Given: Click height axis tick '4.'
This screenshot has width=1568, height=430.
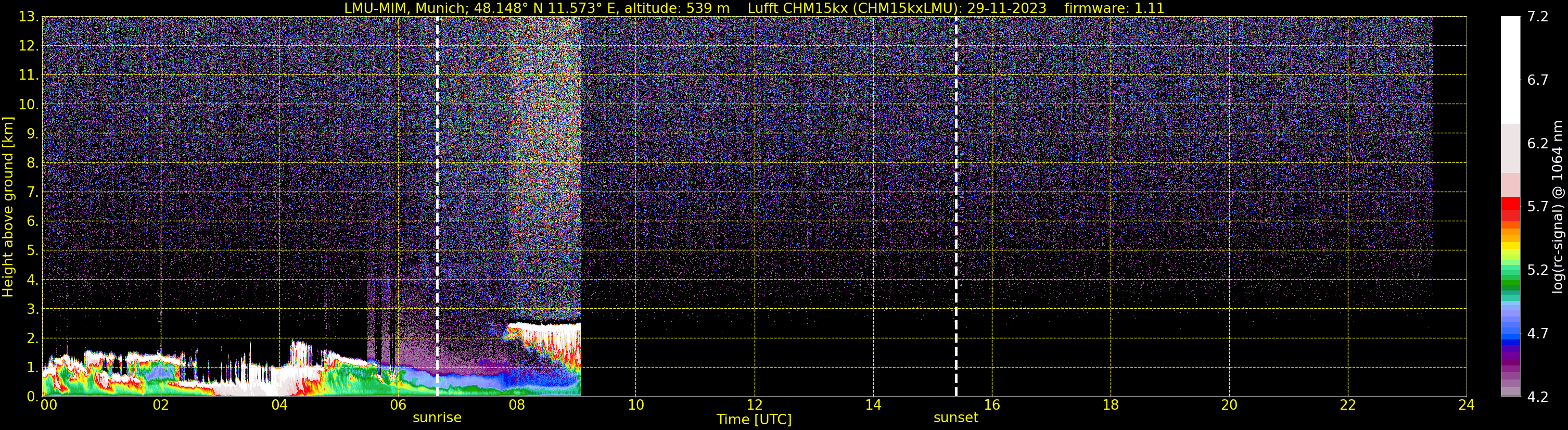Looking at the screenshot, I should (32, 280).
